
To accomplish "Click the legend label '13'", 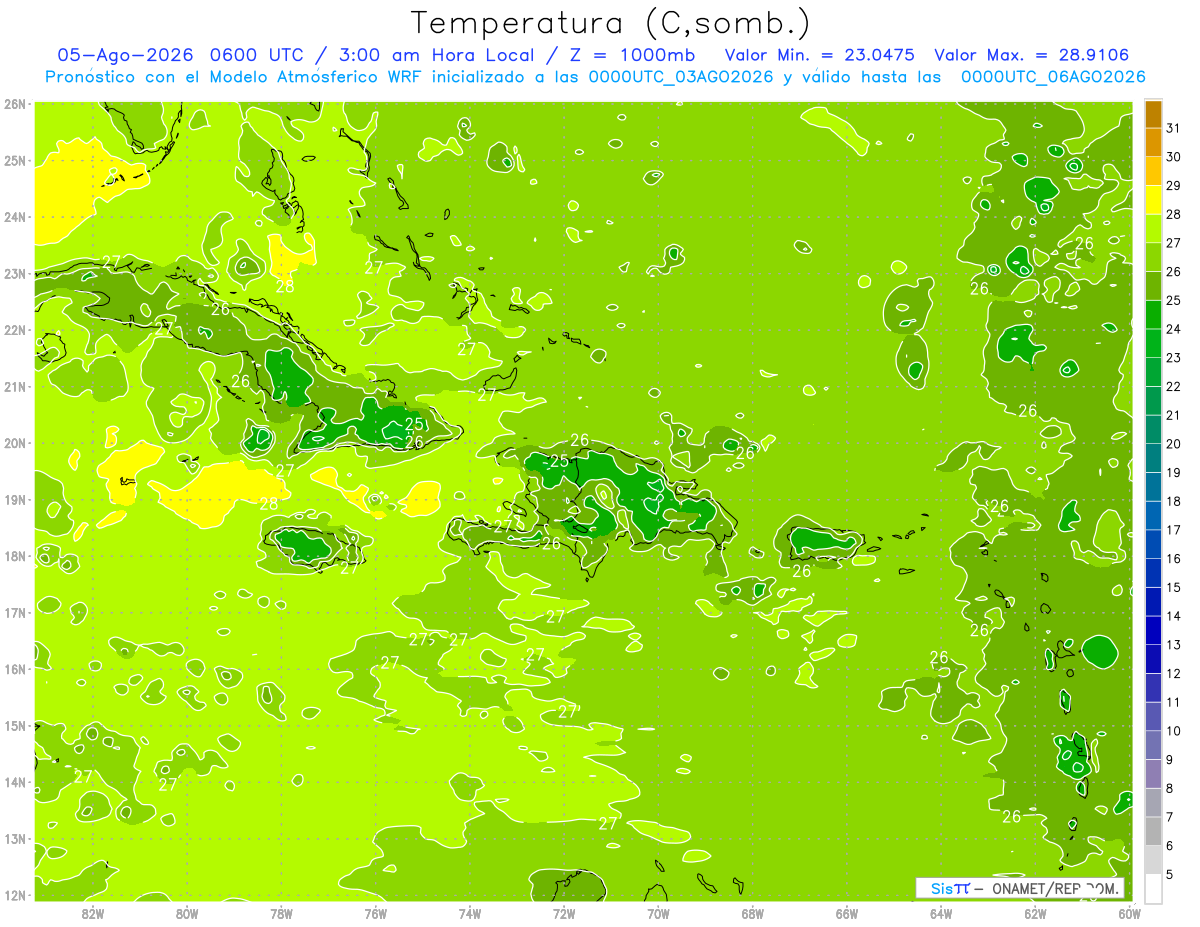I will coord(1173,645).
